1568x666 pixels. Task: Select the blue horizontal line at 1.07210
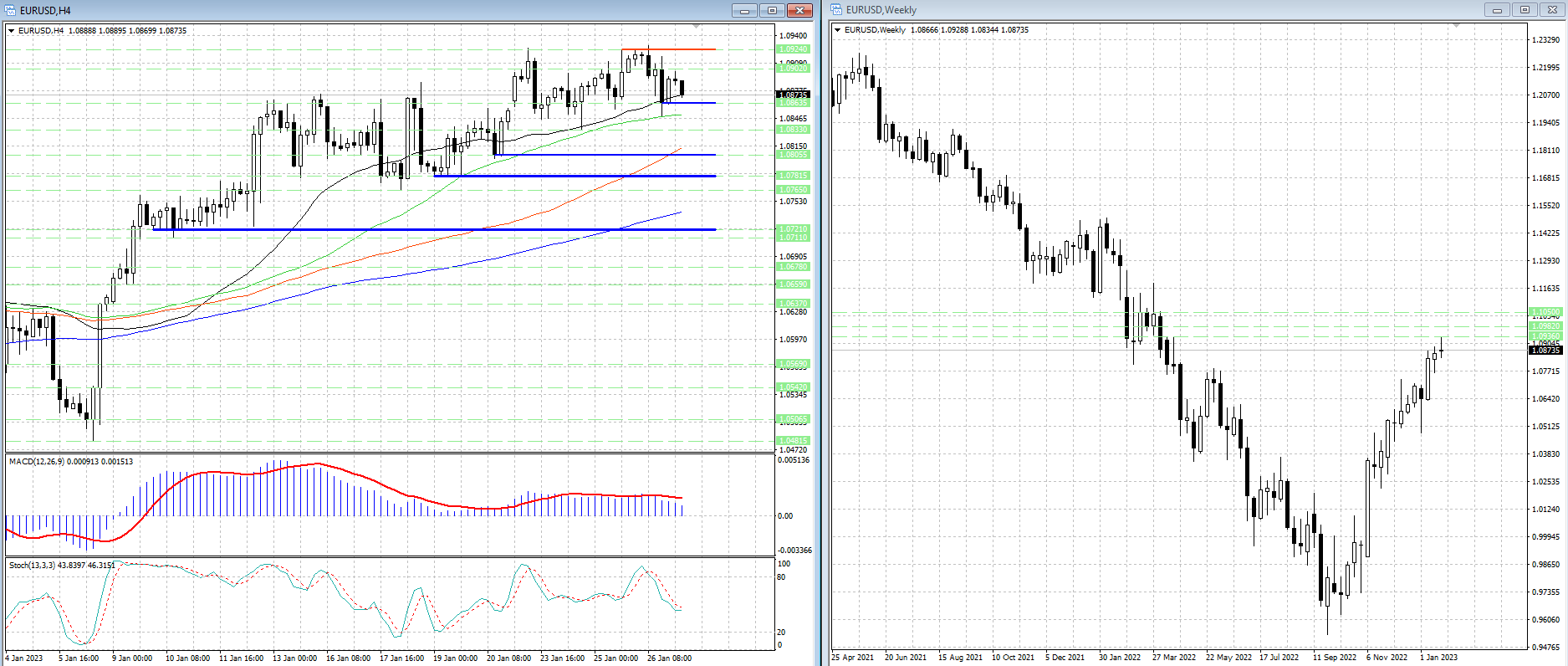(418, 229)
